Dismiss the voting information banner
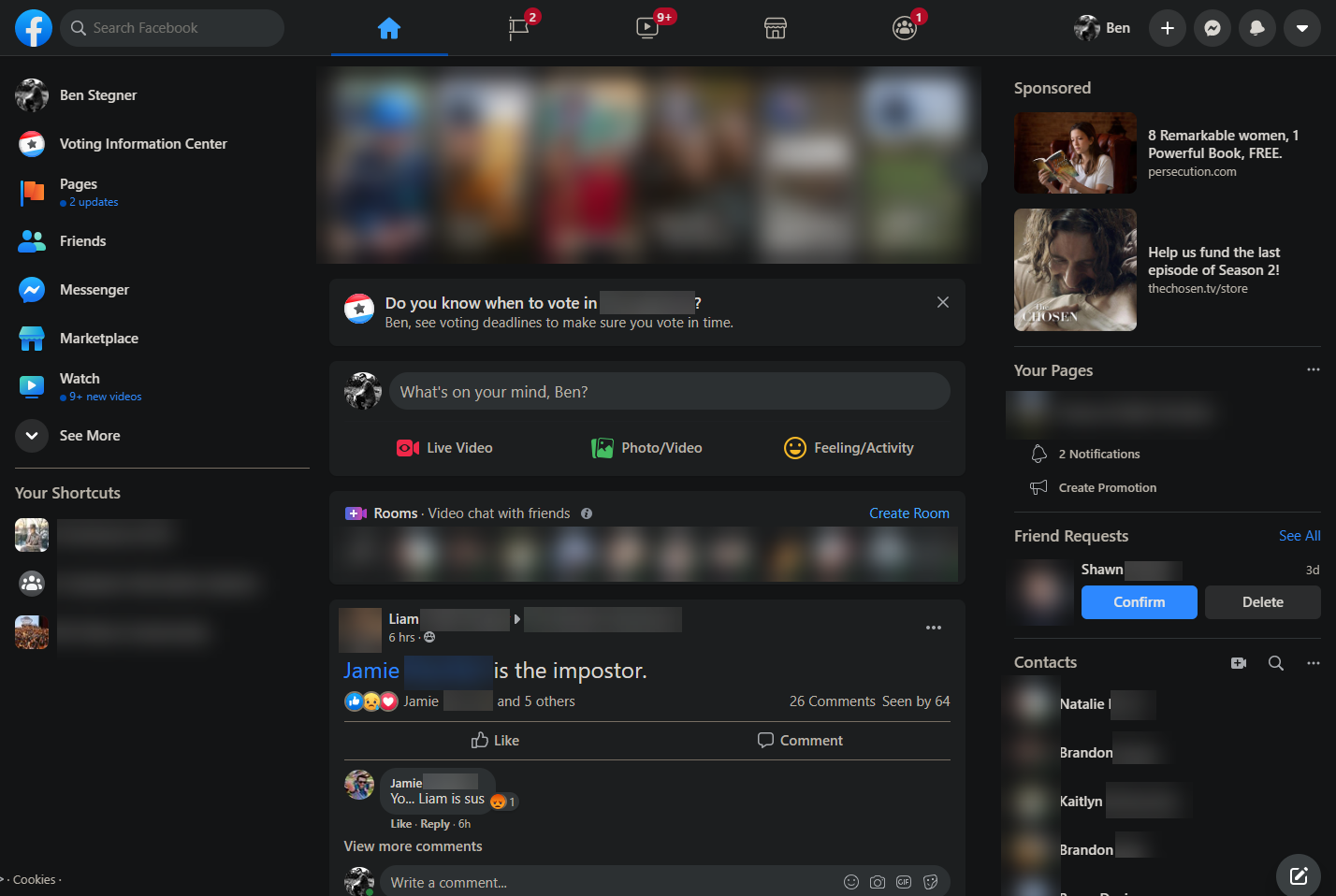The height and width of the screenshot is (896, 1336). point(943,302)
